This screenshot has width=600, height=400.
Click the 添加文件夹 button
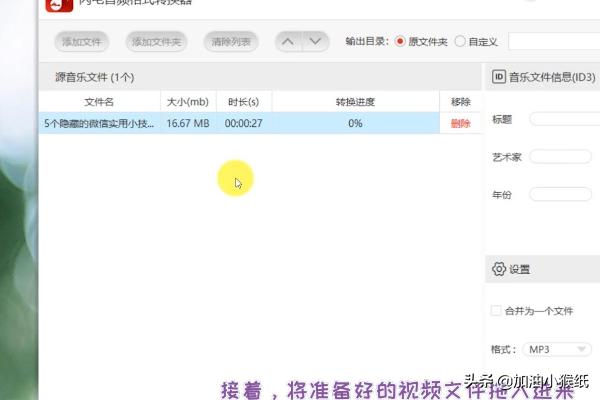point(156,41)
